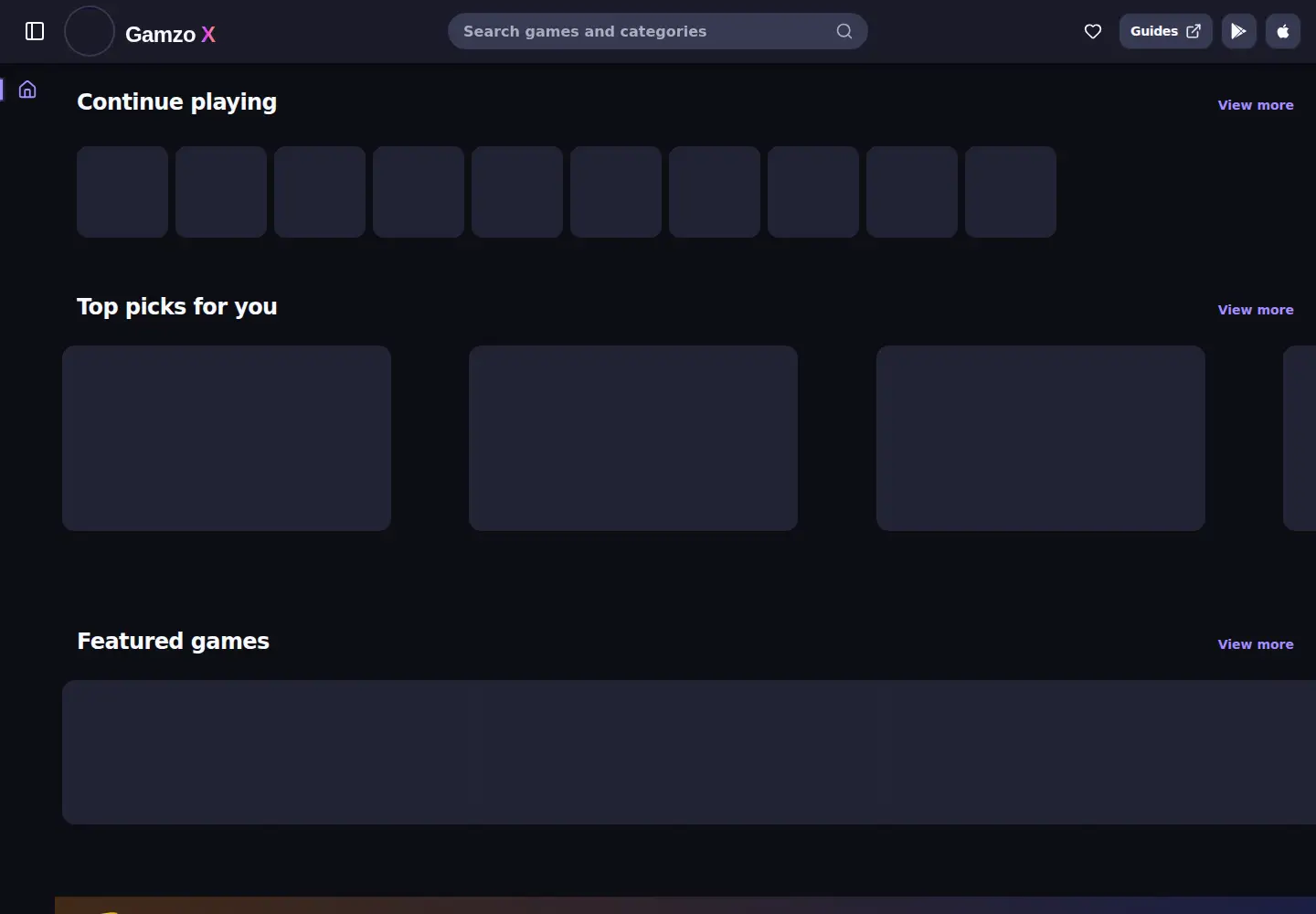Open favorites with the heart icon
This screenshot has height=914, width=1316.
(1092, 32)
